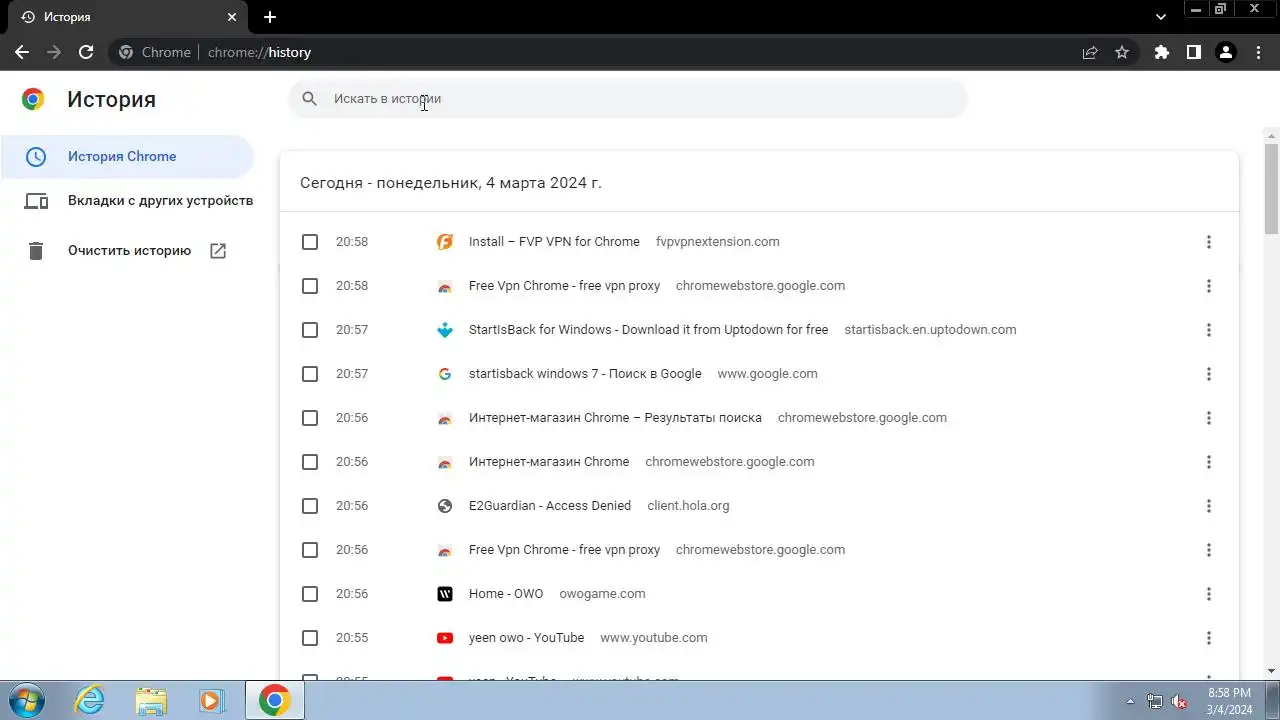Image resolution: width=1280 pixels, height=720 pixels.
Task: Tick checkbox for StartIsBack Uptodown entry
Action: (x=310, y=330)
